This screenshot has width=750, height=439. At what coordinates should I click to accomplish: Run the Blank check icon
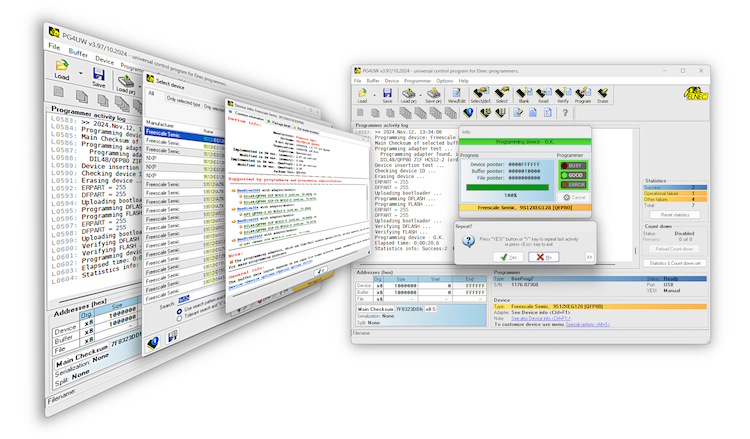tap(524, 93)
